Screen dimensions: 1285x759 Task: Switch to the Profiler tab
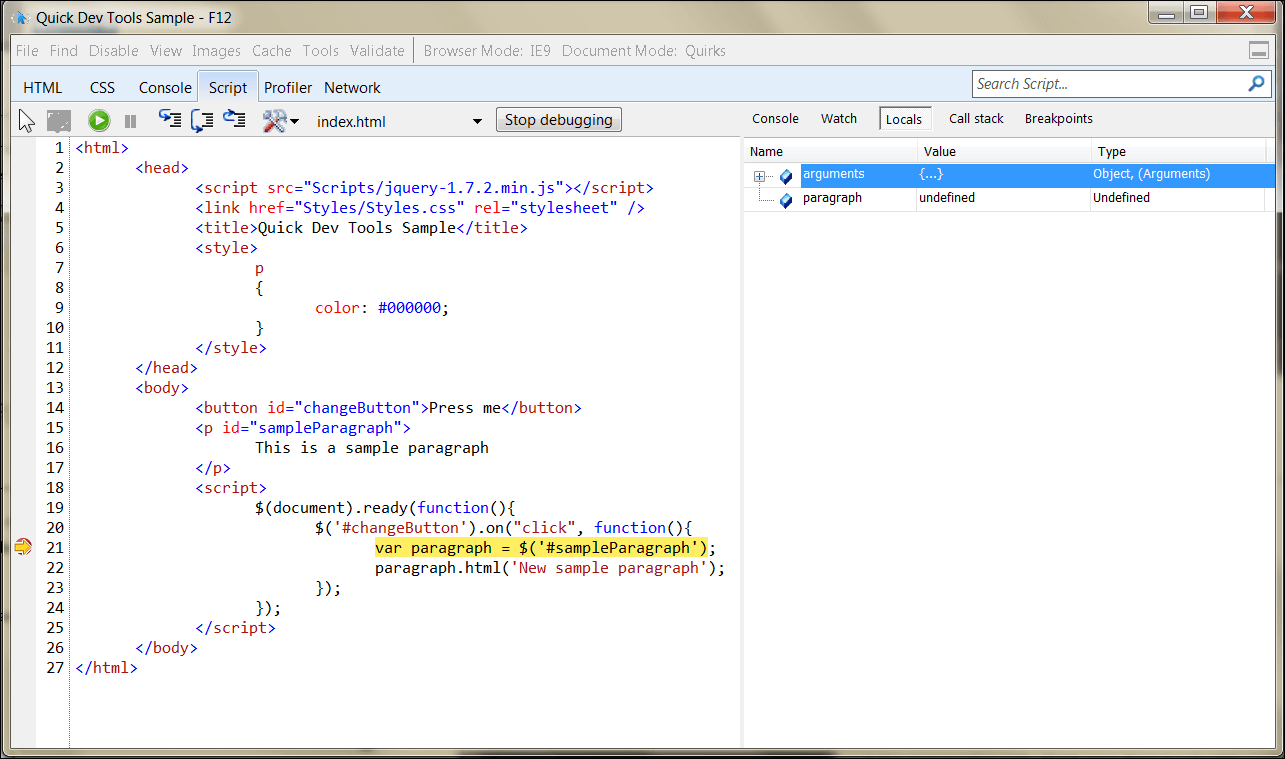click(x=288, y=88)
